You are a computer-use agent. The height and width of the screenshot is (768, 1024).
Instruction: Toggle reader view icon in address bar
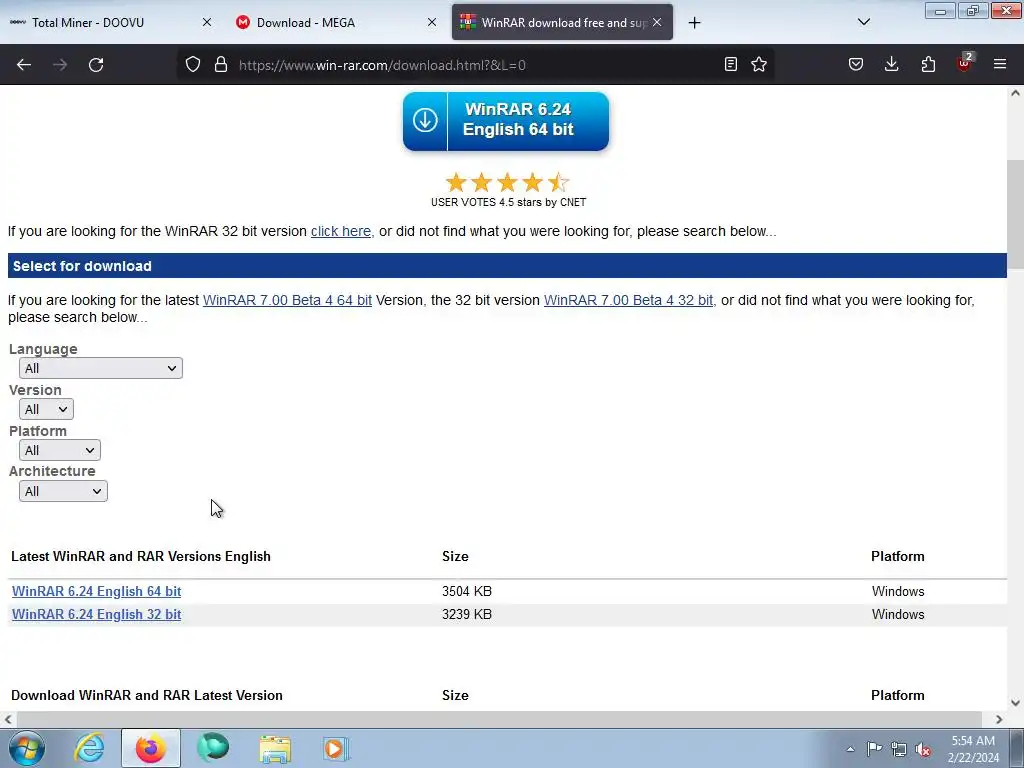point(731,64)
